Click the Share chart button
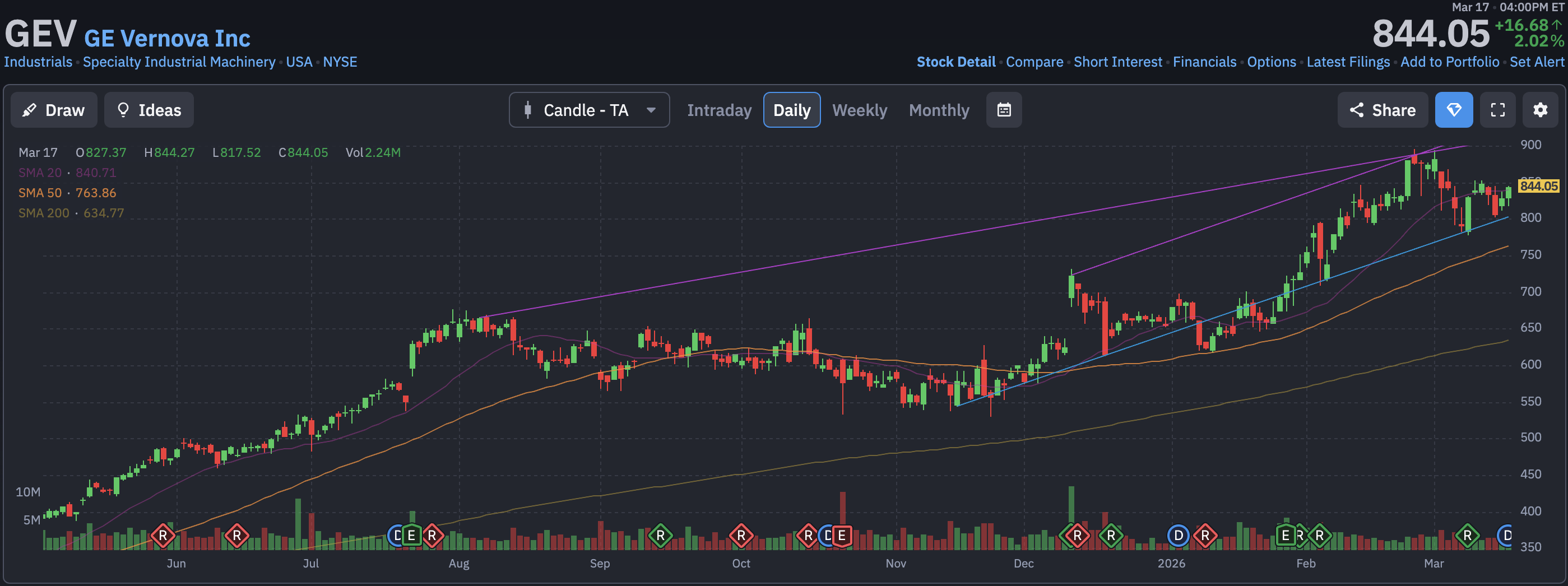The width and height of the screenshot is (1568, 586). tap(1383, 110)
